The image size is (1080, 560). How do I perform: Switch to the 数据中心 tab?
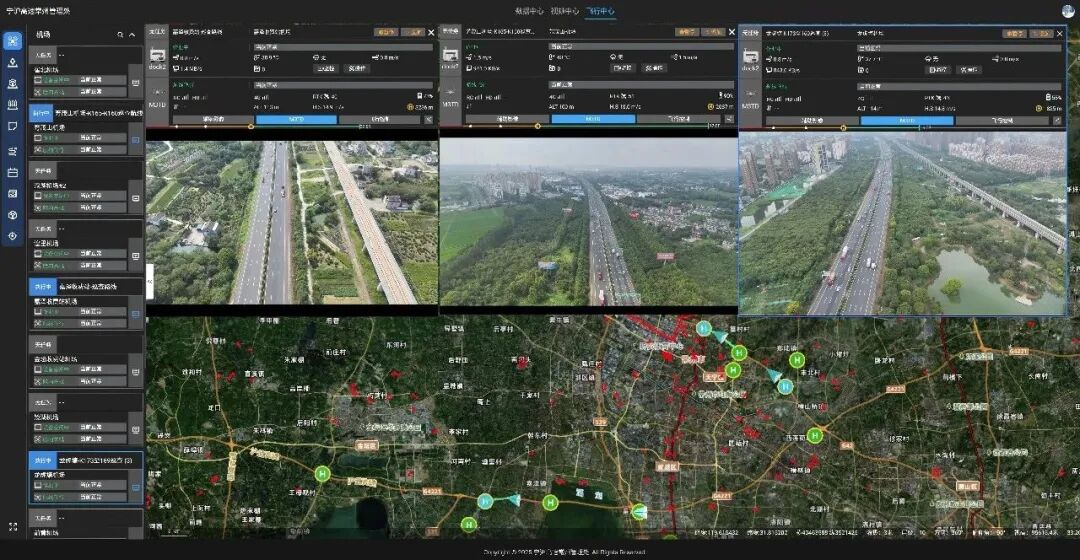pyautogui.click(x=529, y=11)
